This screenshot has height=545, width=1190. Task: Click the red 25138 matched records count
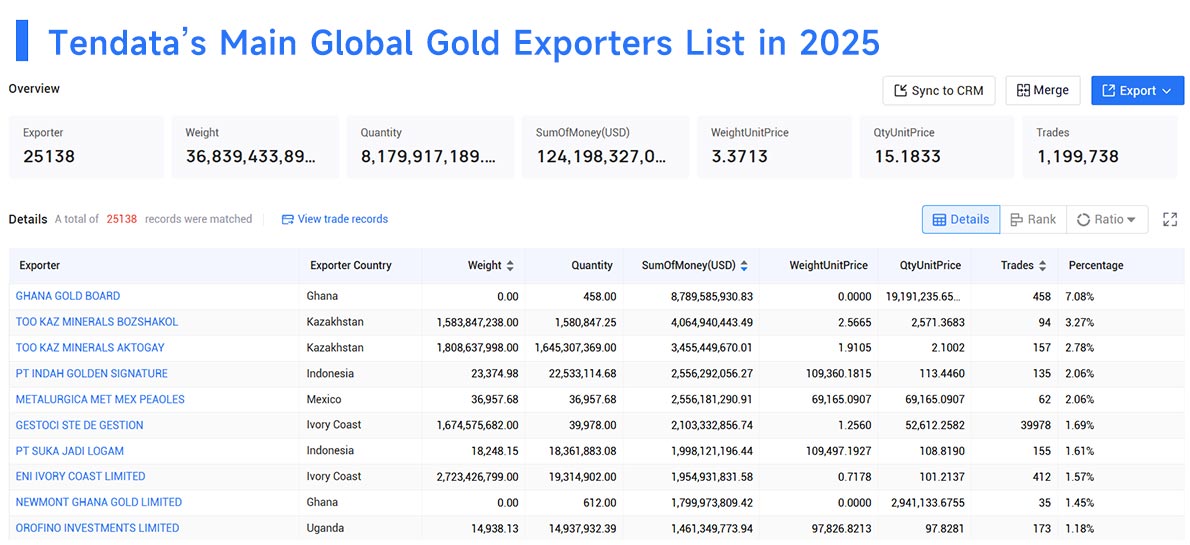coord(121,219)
